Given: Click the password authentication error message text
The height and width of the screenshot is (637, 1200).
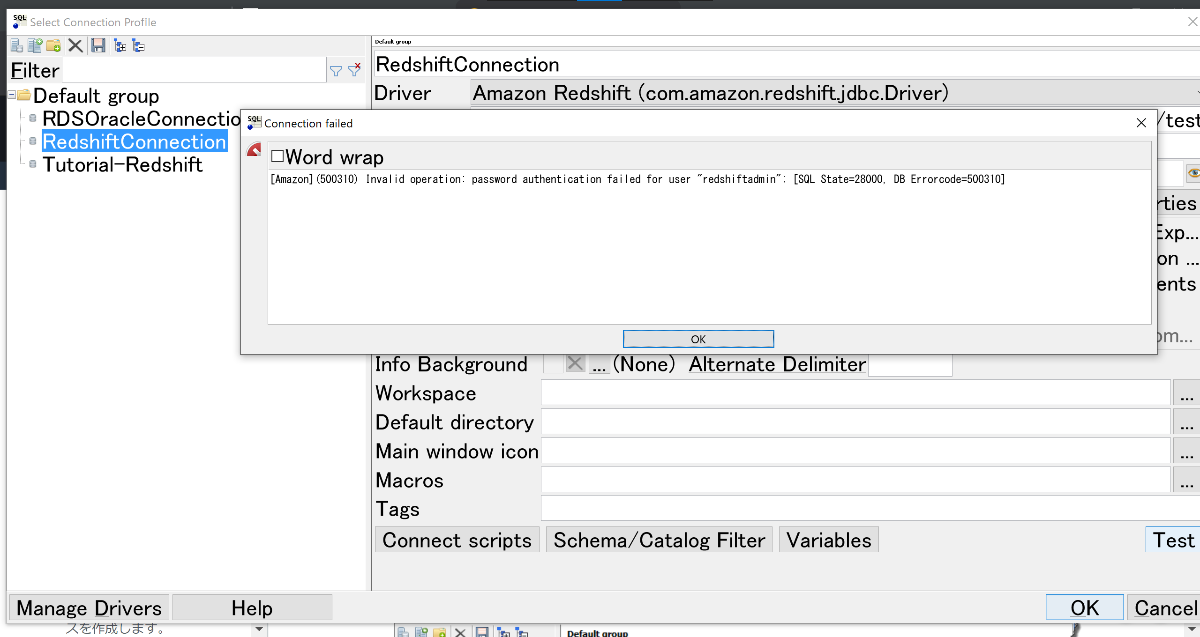Looking at the screenshot, I should click(x=638, y=180).
